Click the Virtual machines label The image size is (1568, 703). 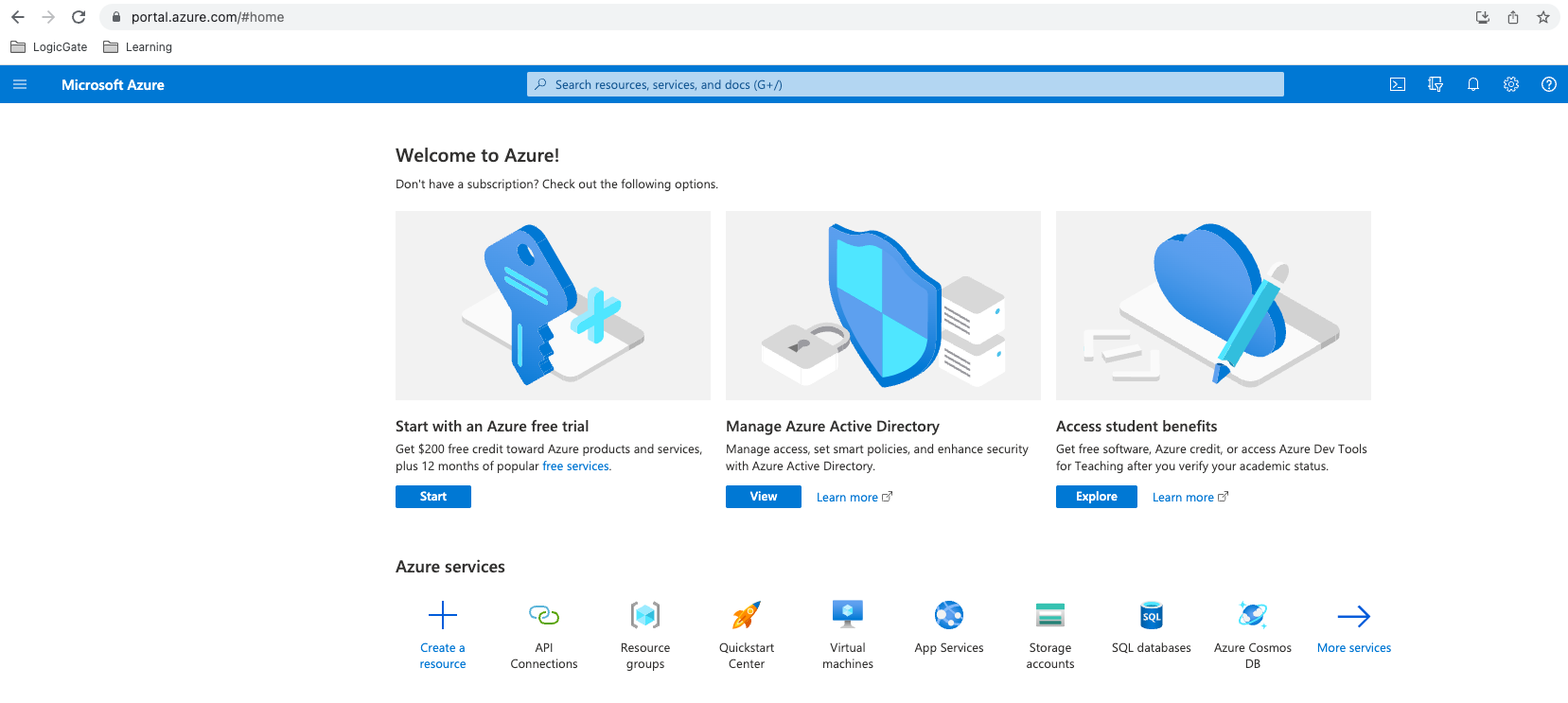(848, 656)
